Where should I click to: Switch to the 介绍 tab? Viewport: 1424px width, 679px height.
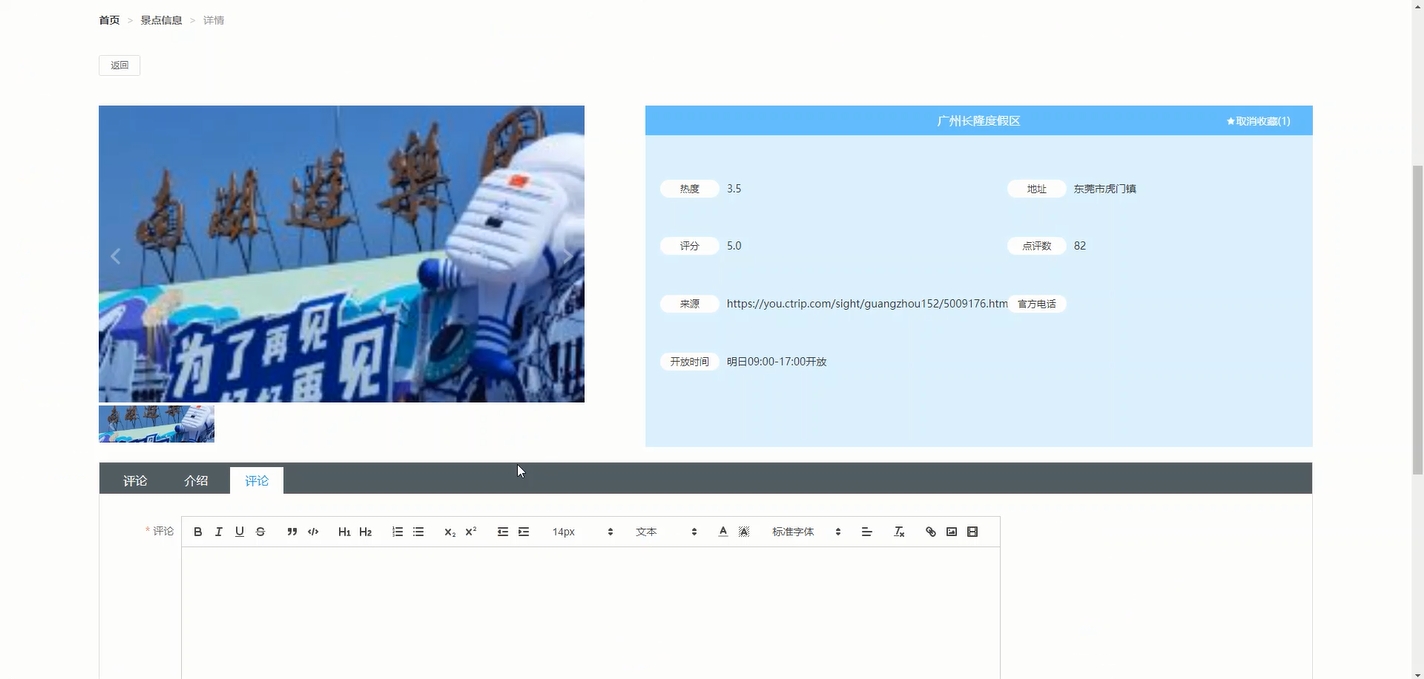click(x=196, y=480)
